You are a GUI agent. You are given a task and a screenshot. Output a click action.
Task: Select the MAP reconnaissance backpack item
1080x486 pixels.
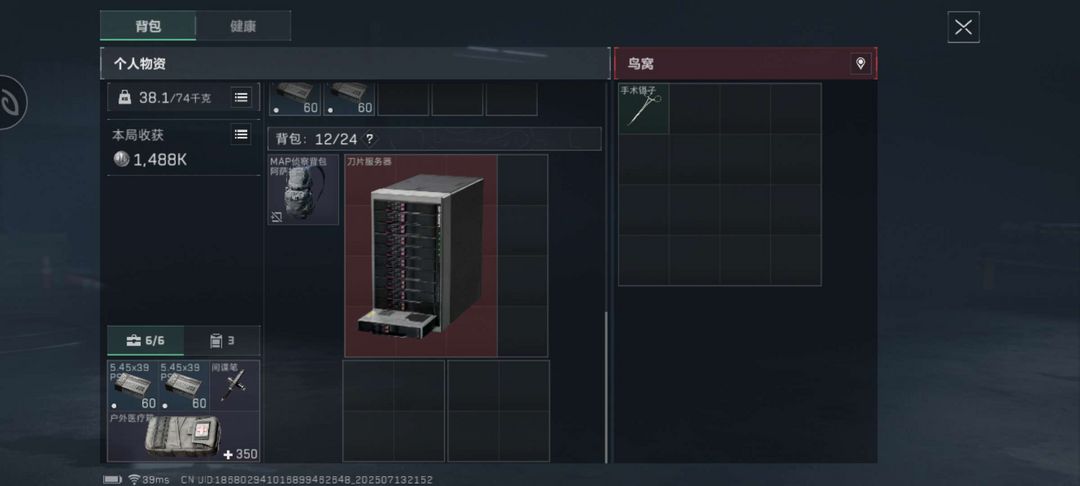point(303,189)
